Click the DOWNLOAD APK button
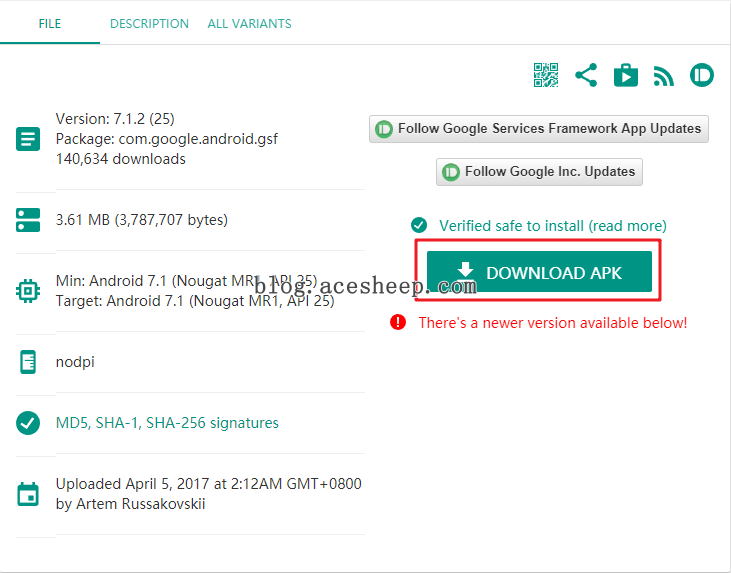The image size is (731, 573). (539, 272)
